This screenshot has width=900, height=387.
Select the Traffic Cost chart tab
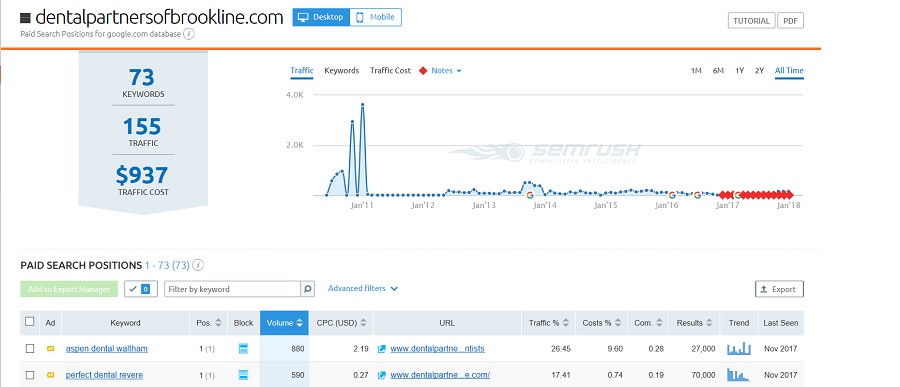[x=390, y=71]
